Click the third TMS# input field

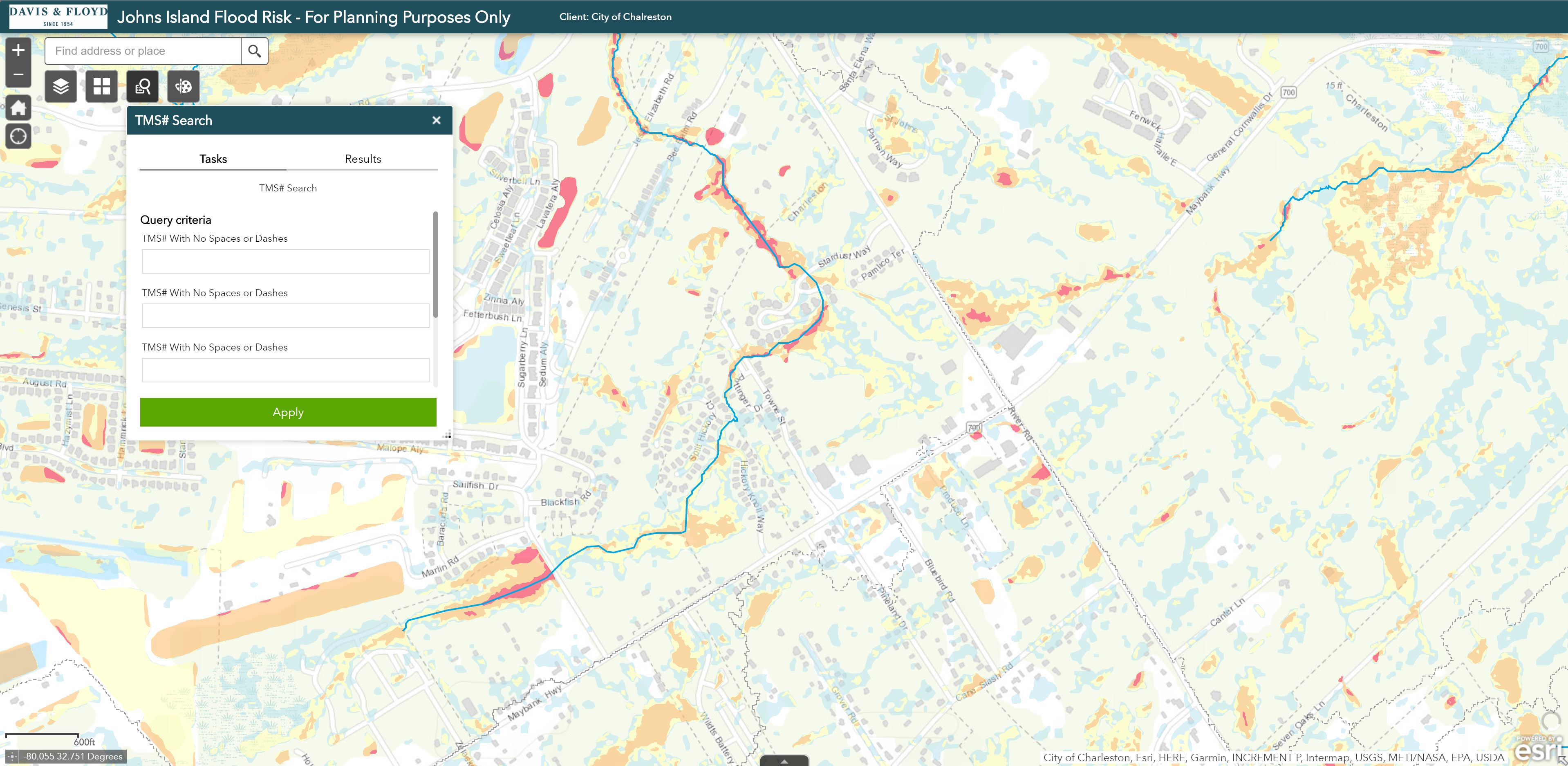pos(285,370)
